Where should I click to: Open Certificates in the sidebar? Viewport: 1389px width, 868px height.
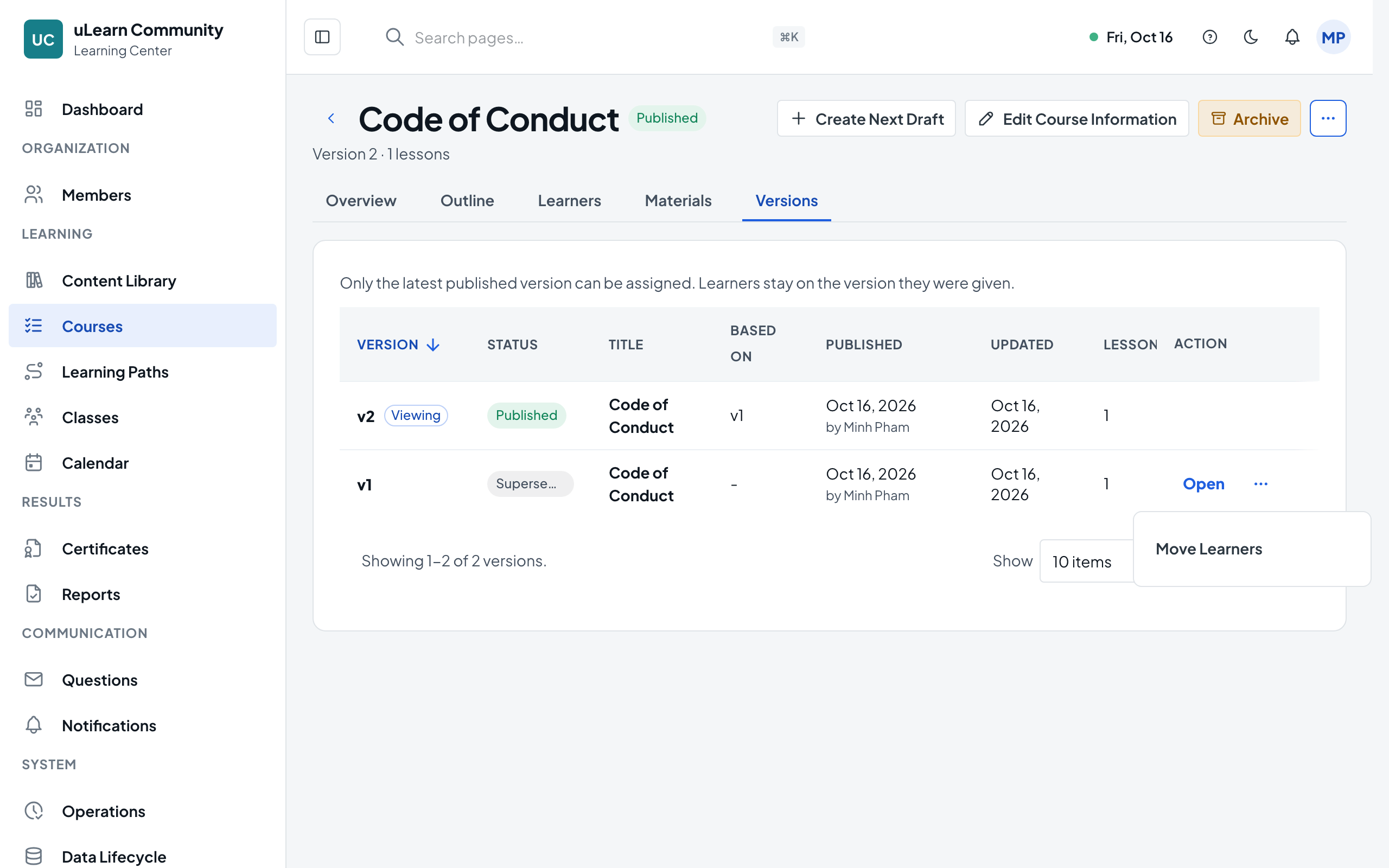[142, 549]
